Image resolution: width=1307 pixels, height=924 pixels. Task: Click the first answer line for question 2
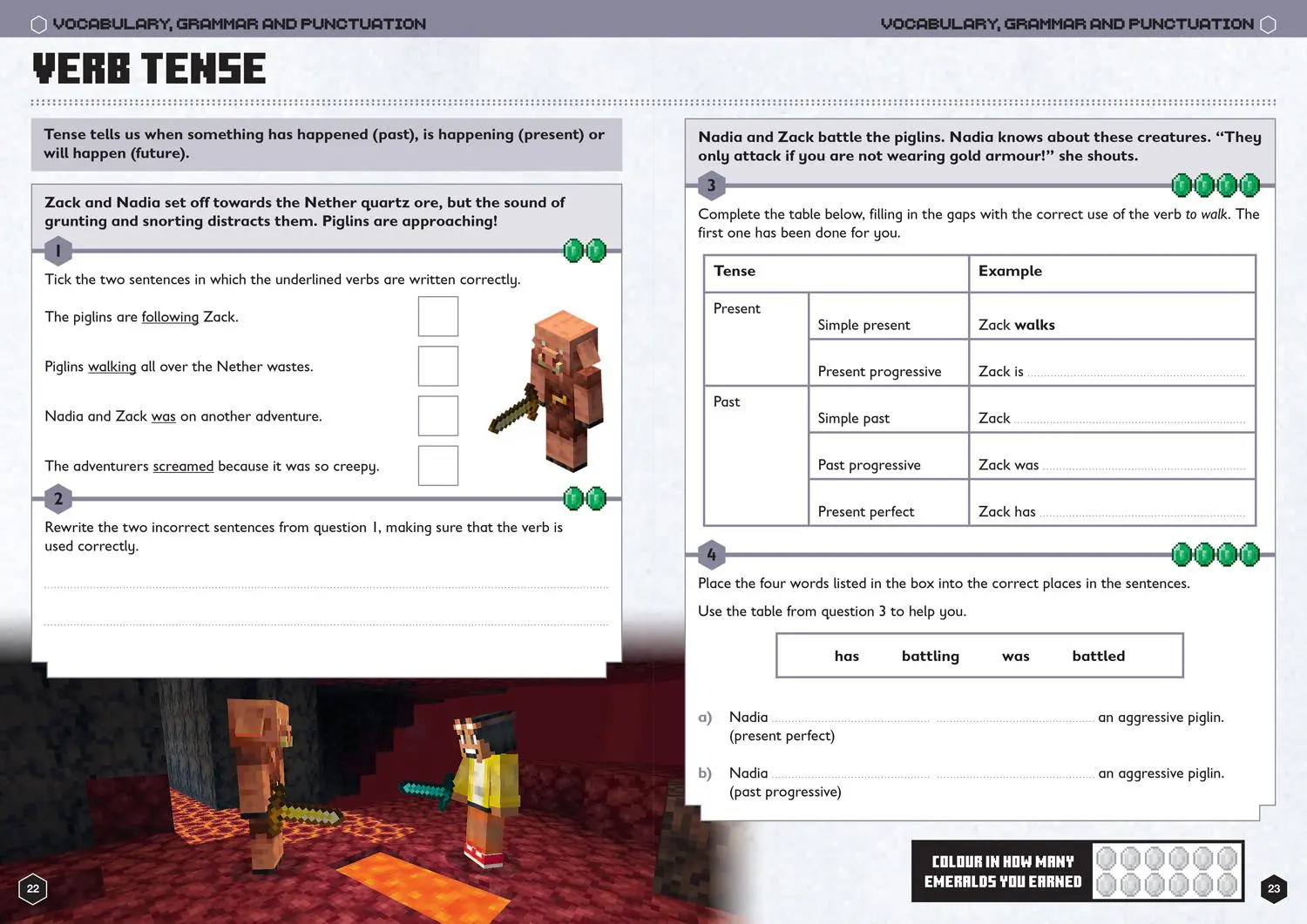[327, 587]
